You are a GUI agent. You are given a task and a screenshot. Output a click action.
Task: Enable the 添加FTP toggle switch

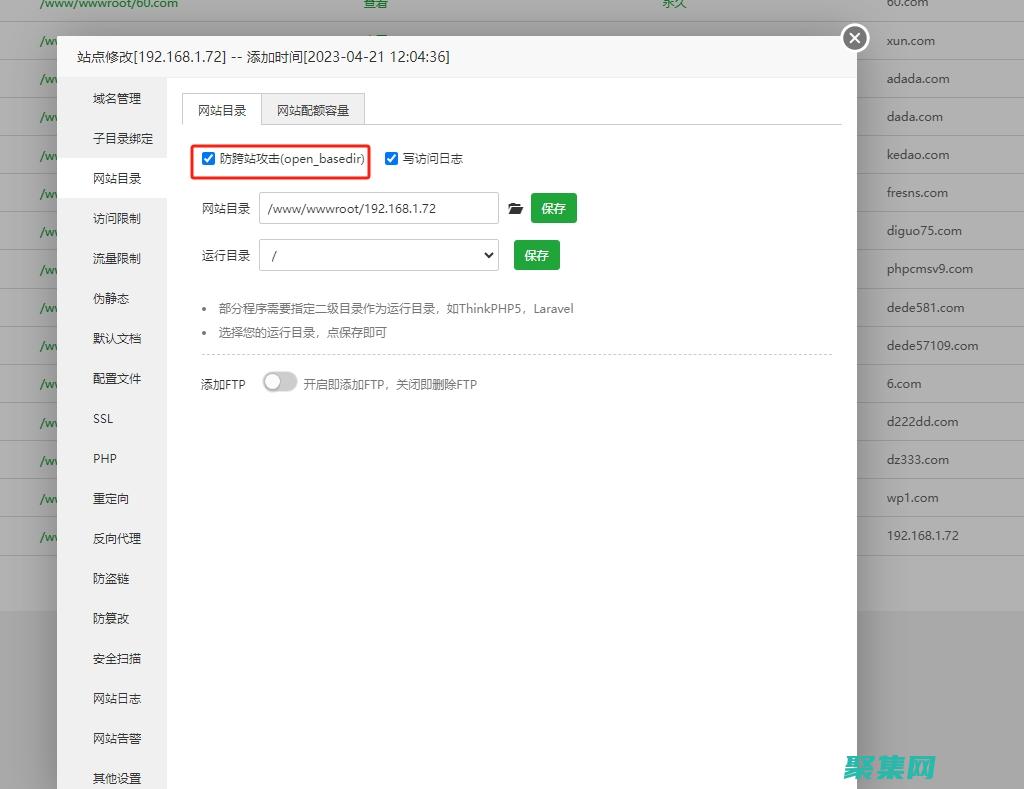point(280,383)
